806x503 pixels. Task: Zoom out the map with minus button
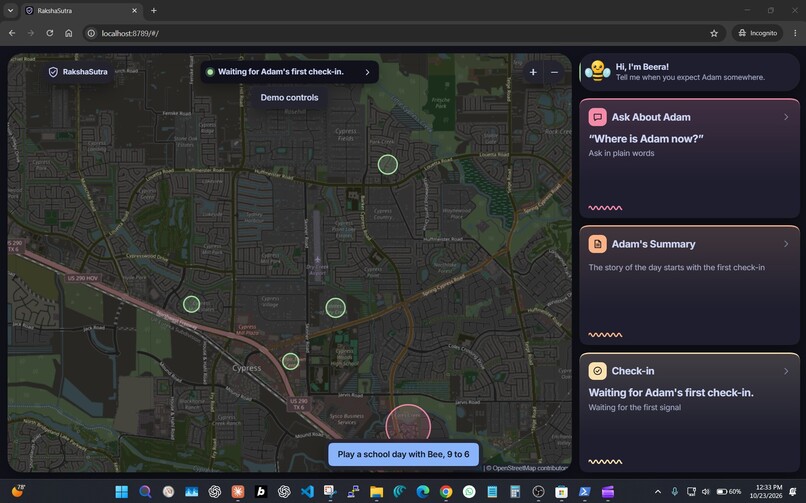tap(554, 72)
